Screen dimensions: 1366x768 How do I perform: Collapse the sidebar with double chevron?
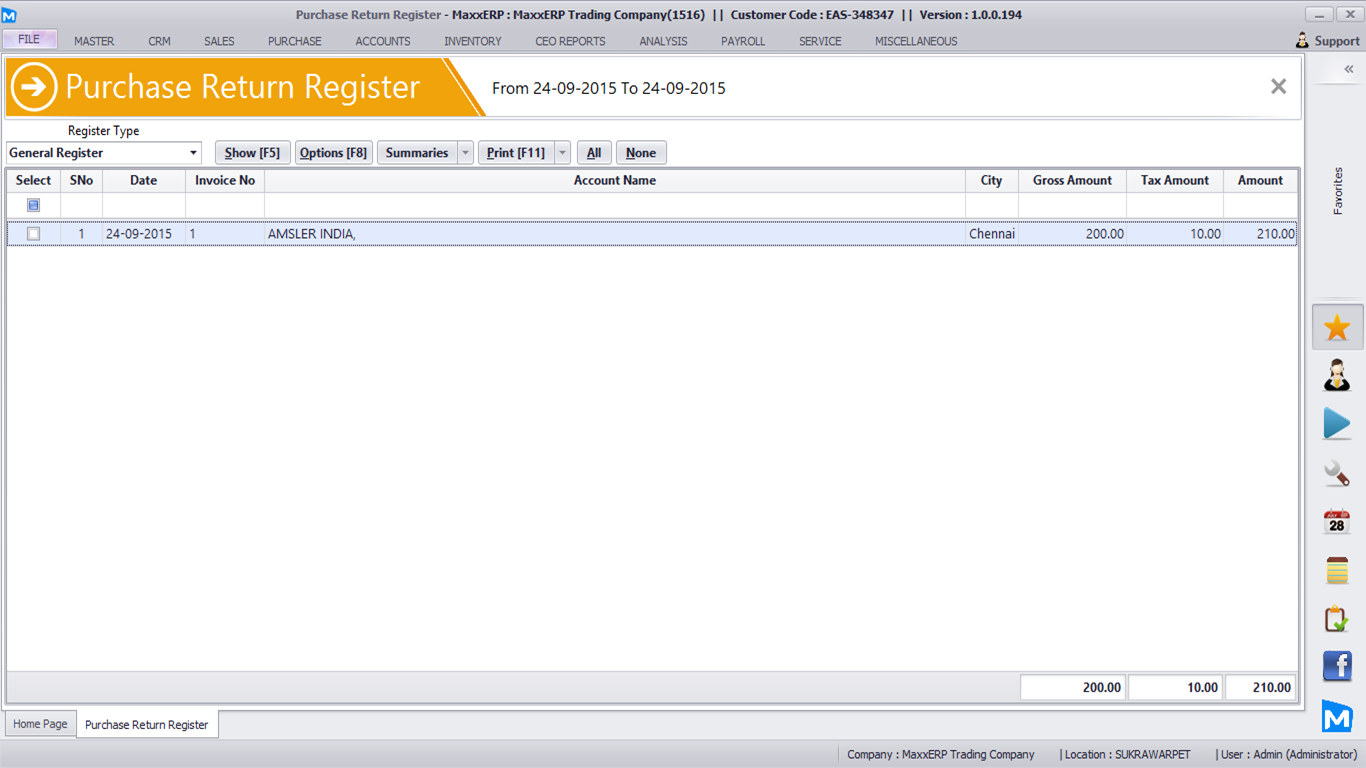pyautogui.click(x=1348, y=69)
